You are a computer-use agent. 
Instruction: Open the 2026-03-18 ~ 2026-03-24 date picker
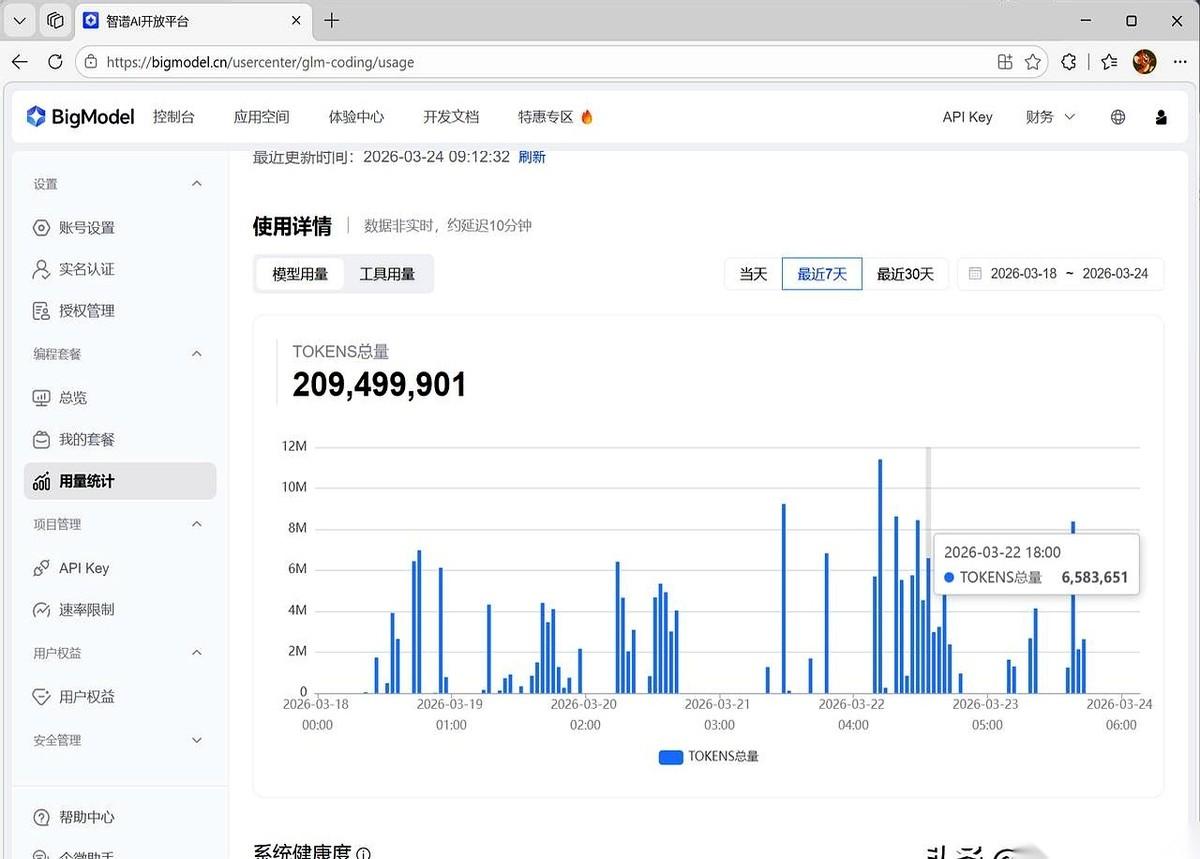pyautogui.click(x=1061, y=273)
